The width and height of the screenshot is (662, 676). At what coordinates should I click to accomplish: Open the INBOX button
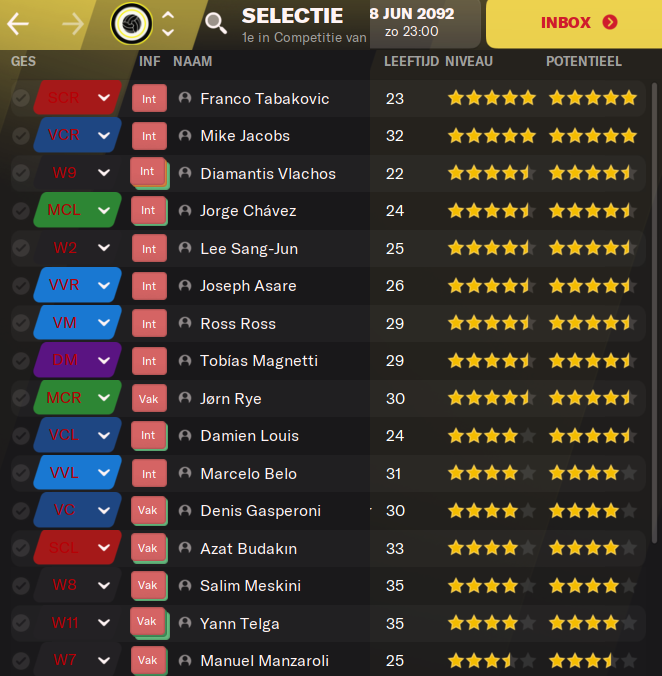tap(574, 24)
